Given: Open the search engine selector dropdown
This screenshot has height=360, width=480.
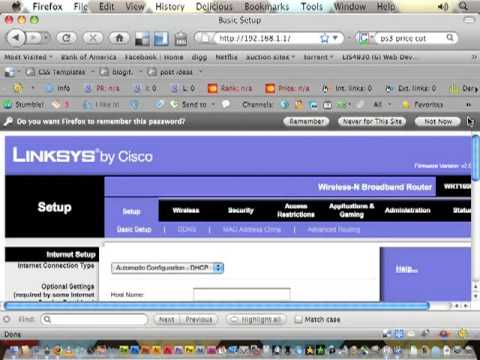Looking at the screenshot, I should click(x=365, y=38).
